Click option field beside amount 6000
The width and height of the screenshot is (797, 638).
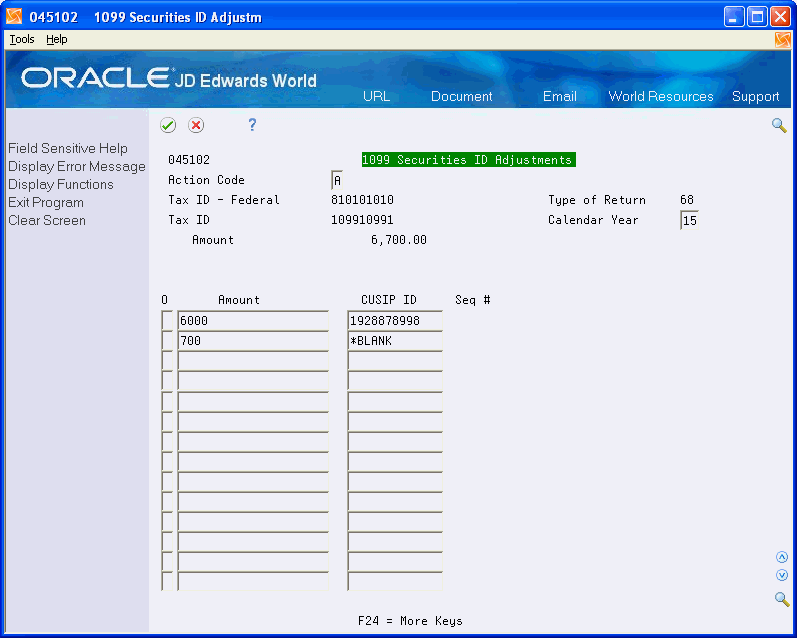pyautogui.click(x=167, y=321)
